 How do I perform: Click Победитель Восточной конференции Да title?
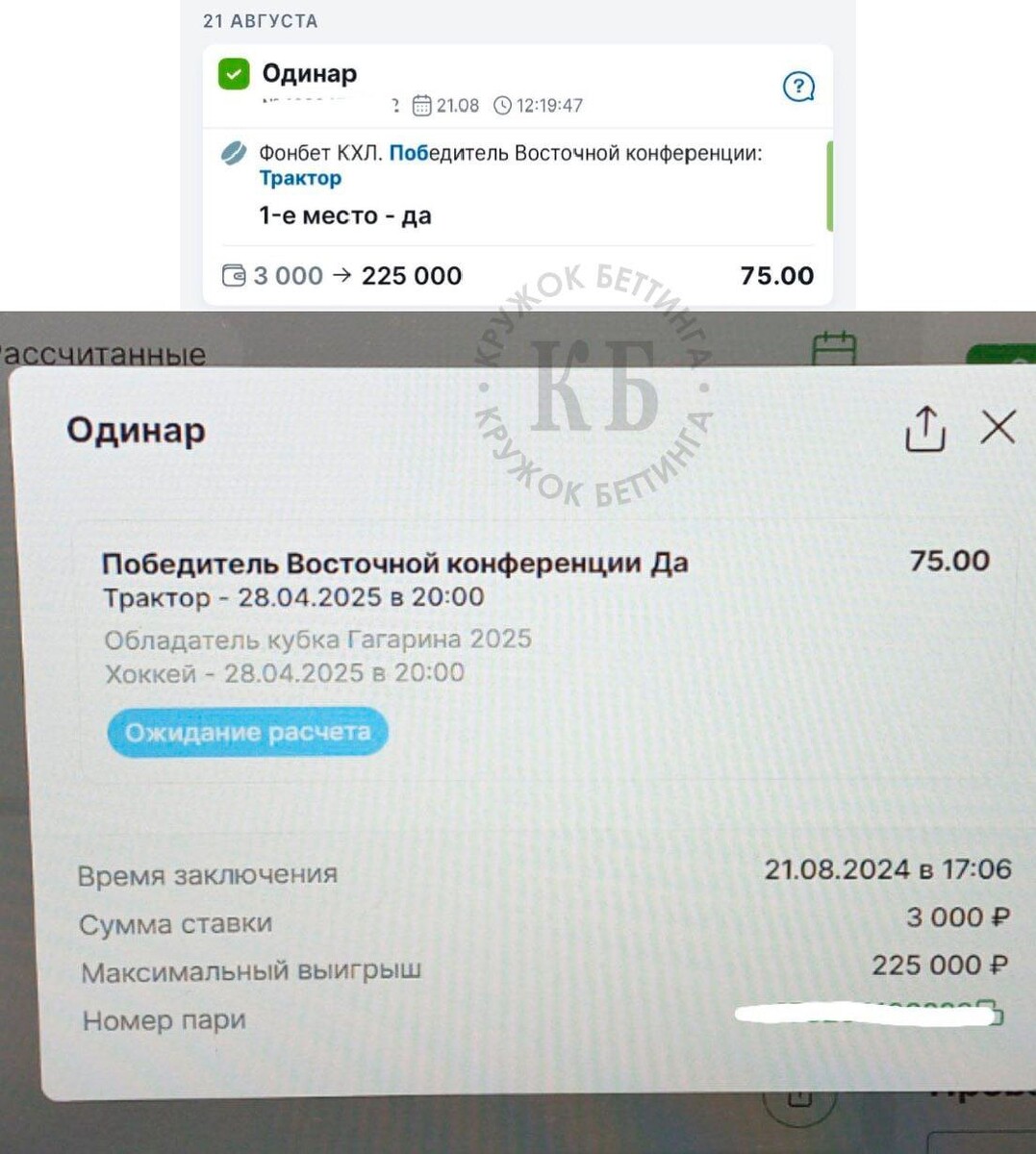point(395,564)
